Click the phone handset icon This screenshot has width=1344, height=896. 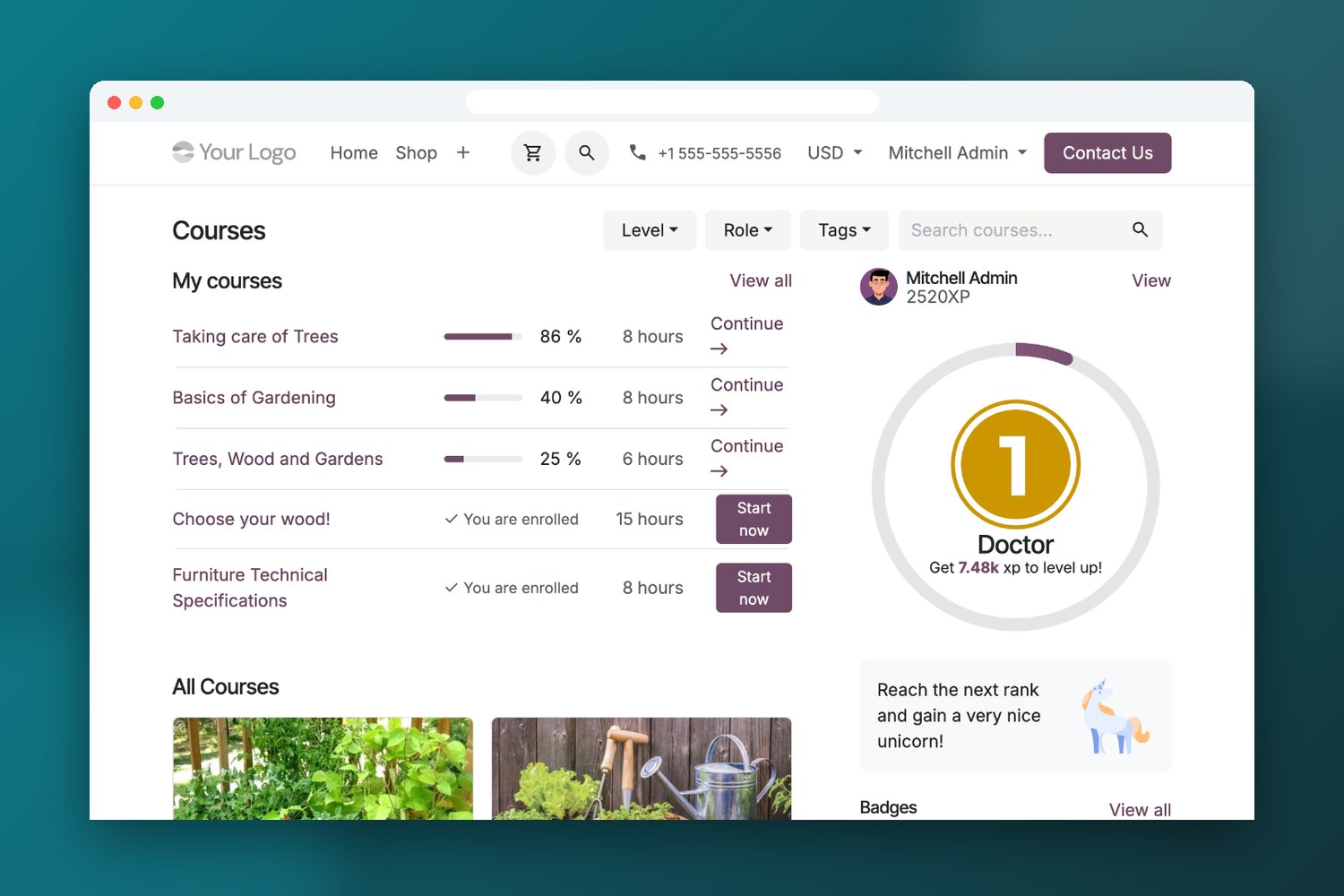tap(637, 152)
